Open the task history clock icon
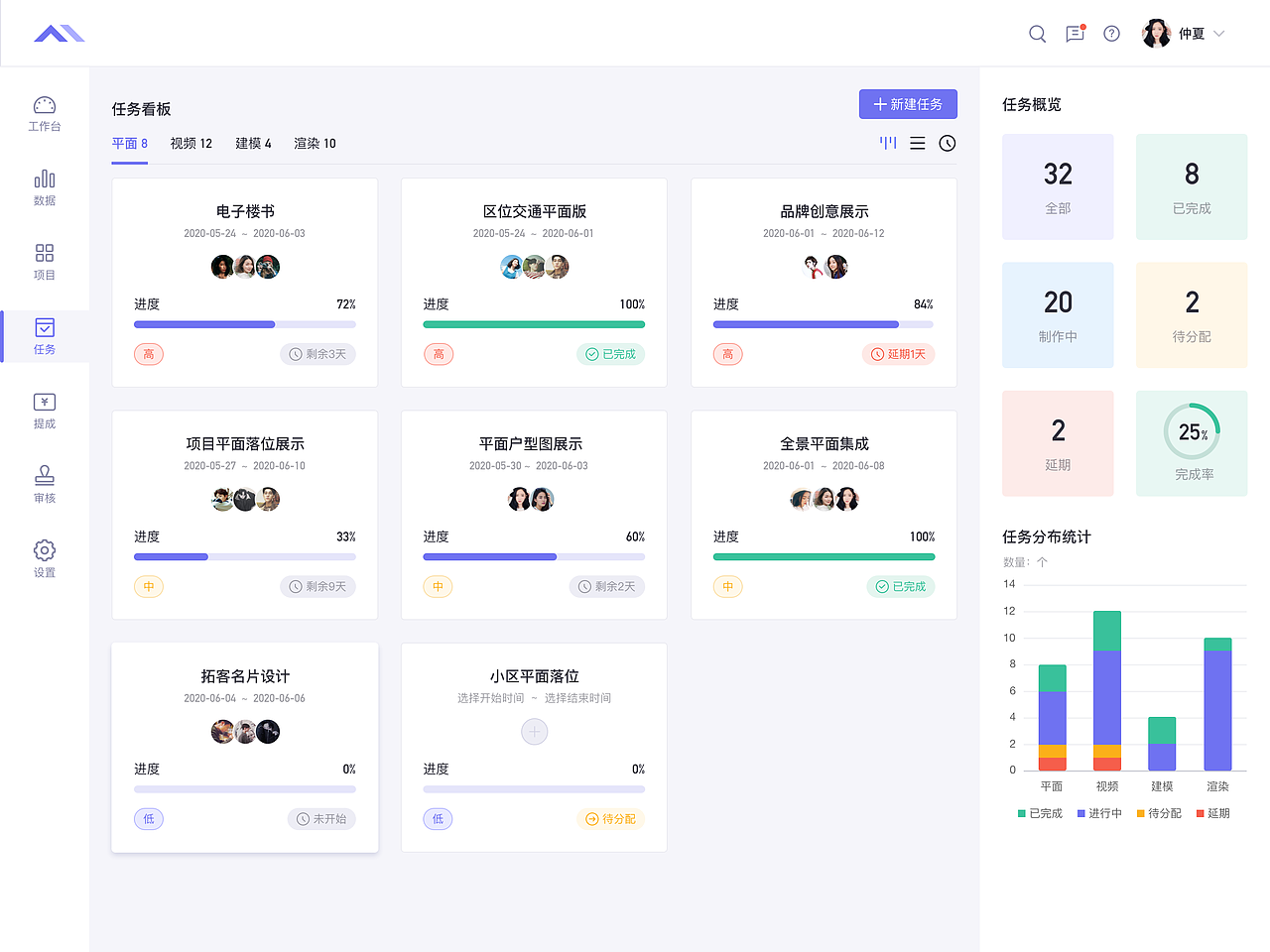This screenshot has width=1270, height=952. pyautogui.click(x=947, y=143)
